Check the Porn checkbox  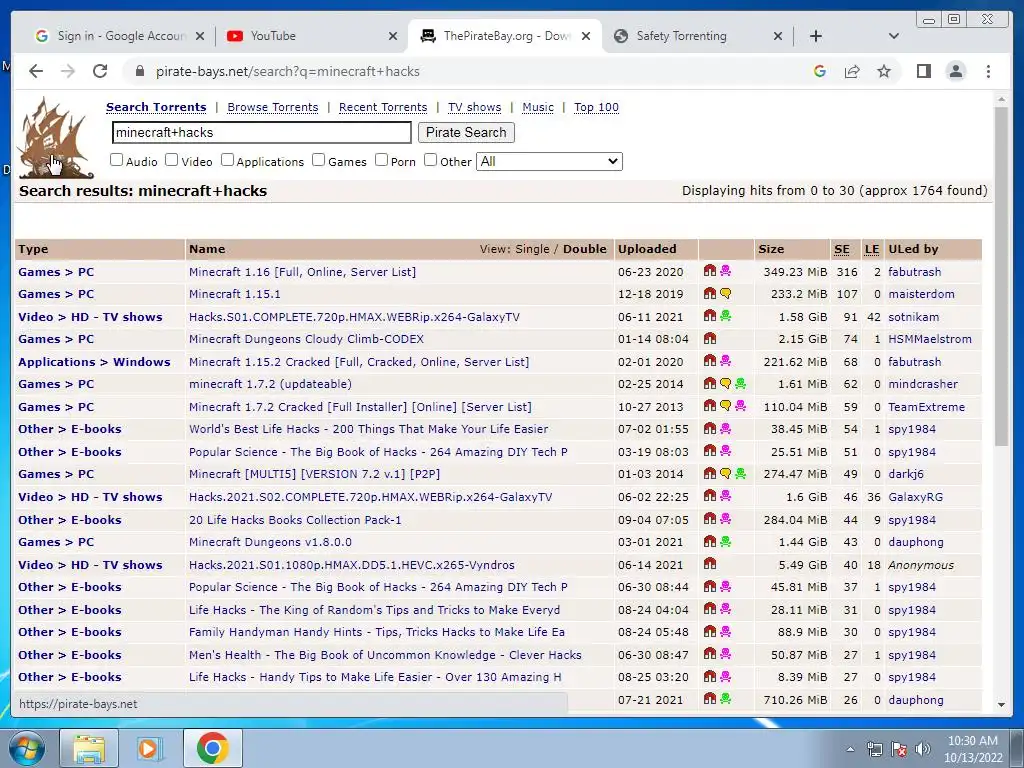(381, 160)
